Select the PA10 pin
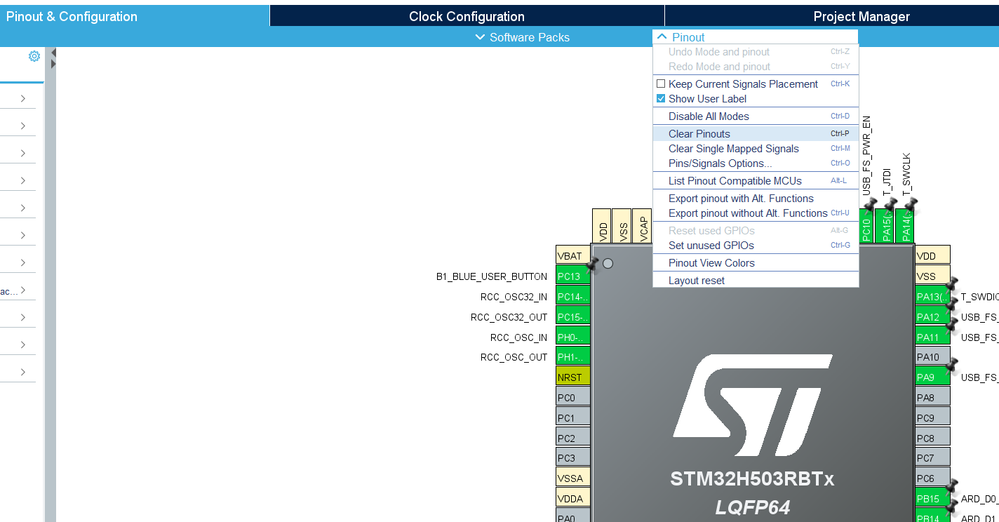This screenshot has width=999, height=522. 933,357
